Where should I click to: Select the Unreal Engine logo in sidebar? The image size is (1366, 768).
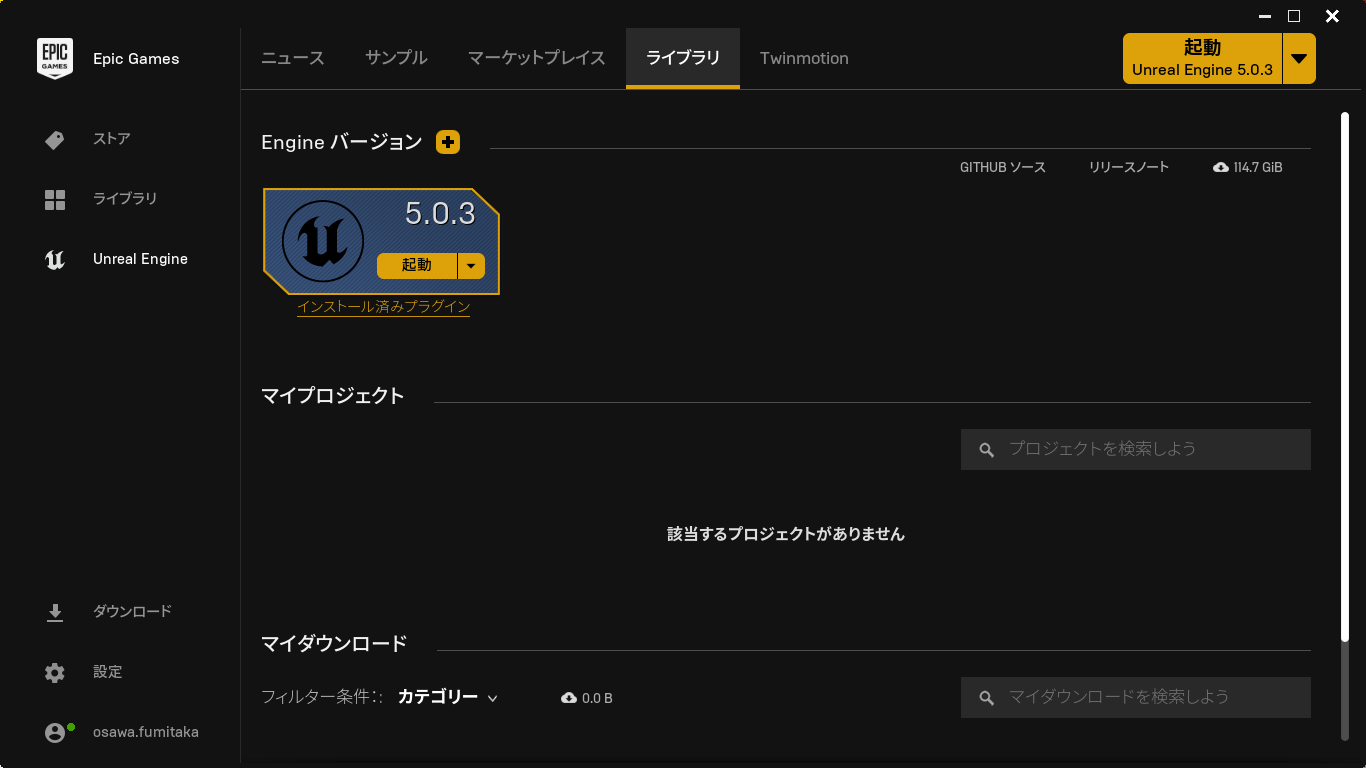point(55,259)
